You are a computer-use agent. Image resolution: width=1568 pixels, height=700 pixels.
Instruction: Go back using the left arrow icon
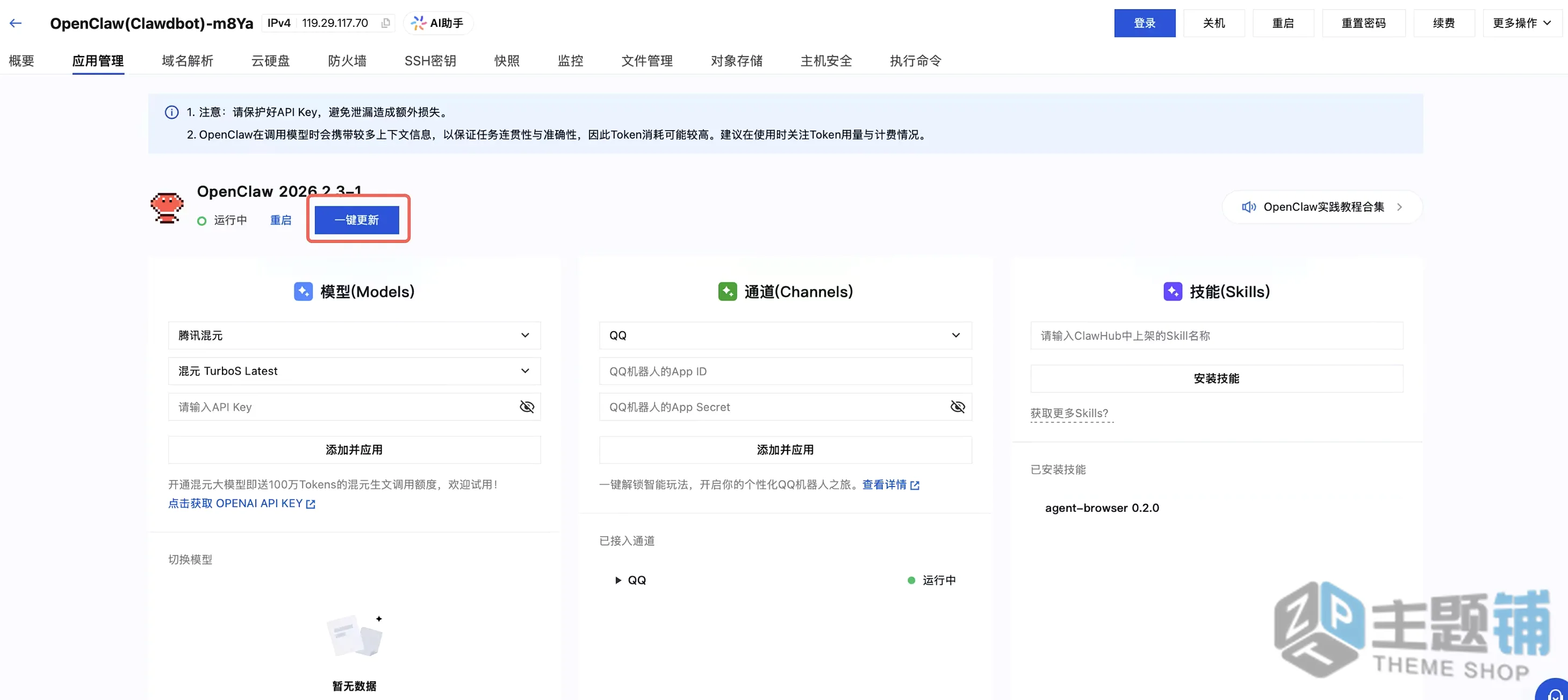coord(16,23)
